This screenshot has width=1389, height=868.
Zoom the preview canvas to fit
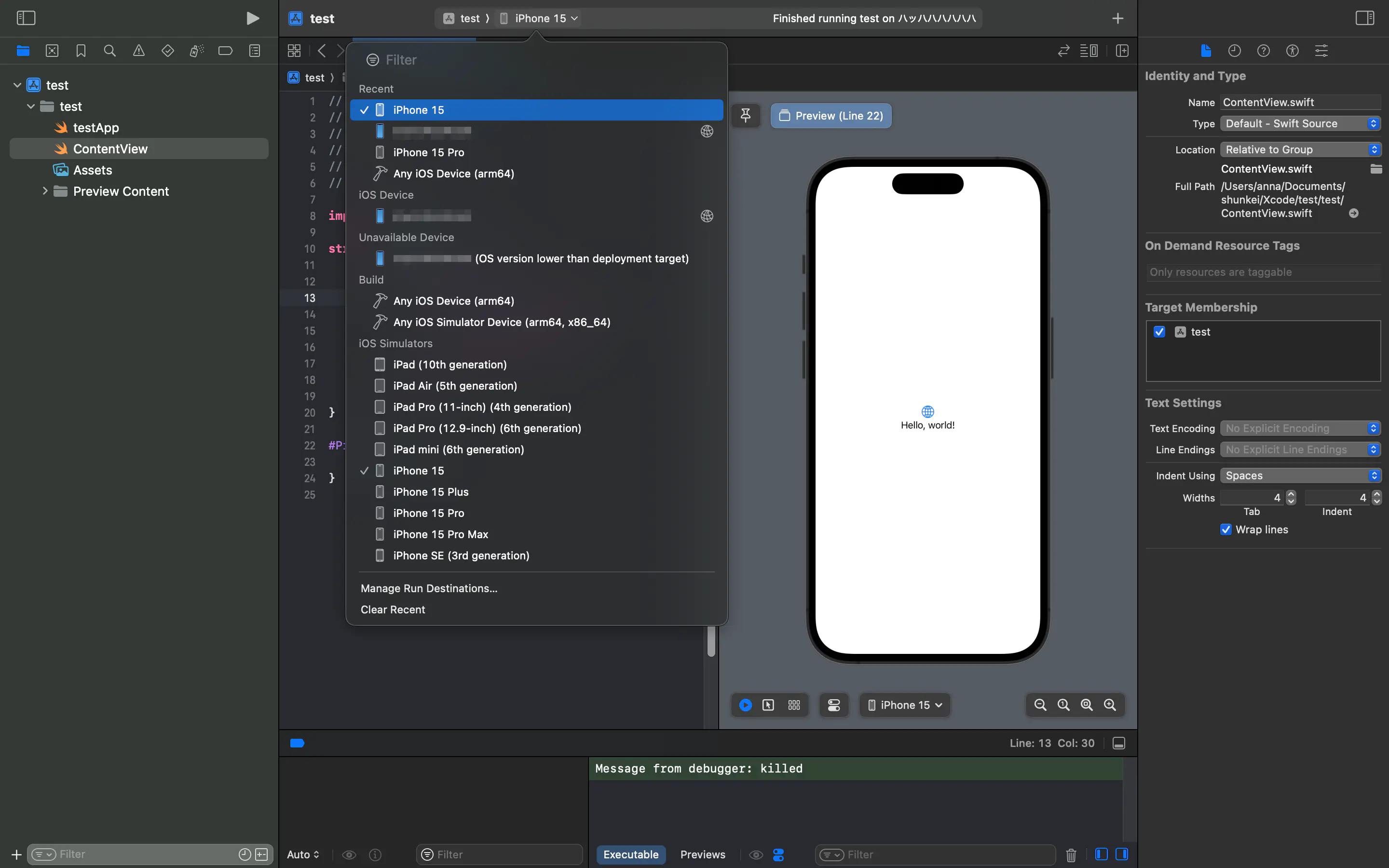click(x=1087, y=705)
